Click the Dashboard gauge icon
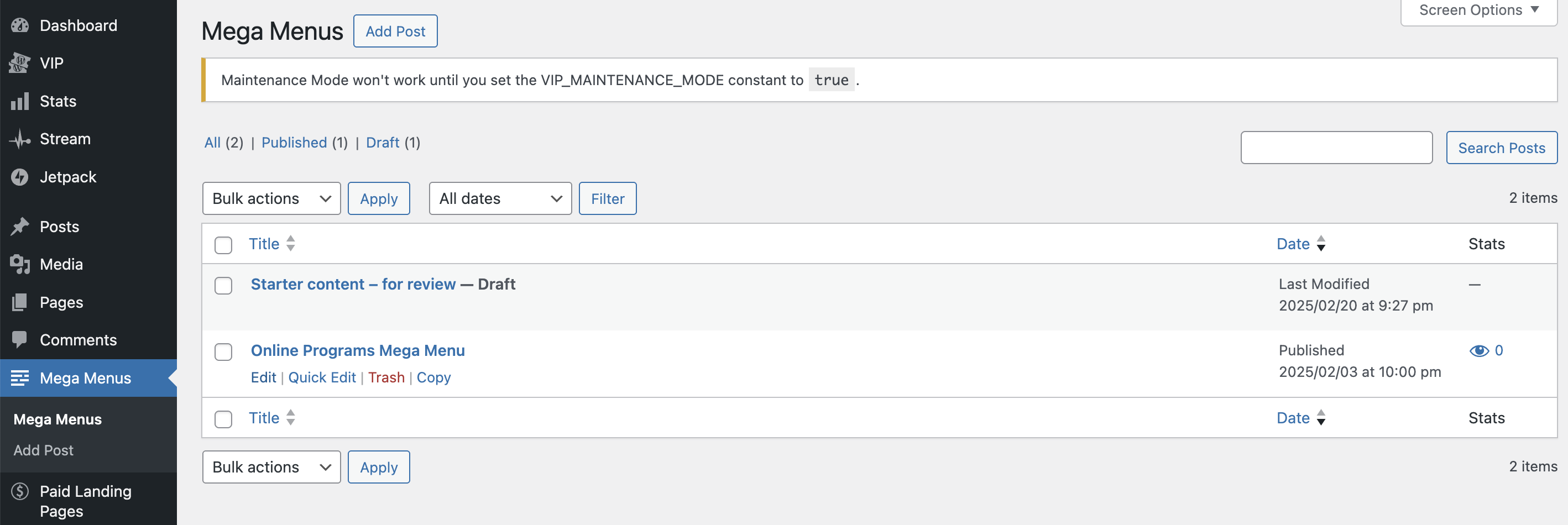The height and width of the screenshot is (525, 1568). (20, 25)
